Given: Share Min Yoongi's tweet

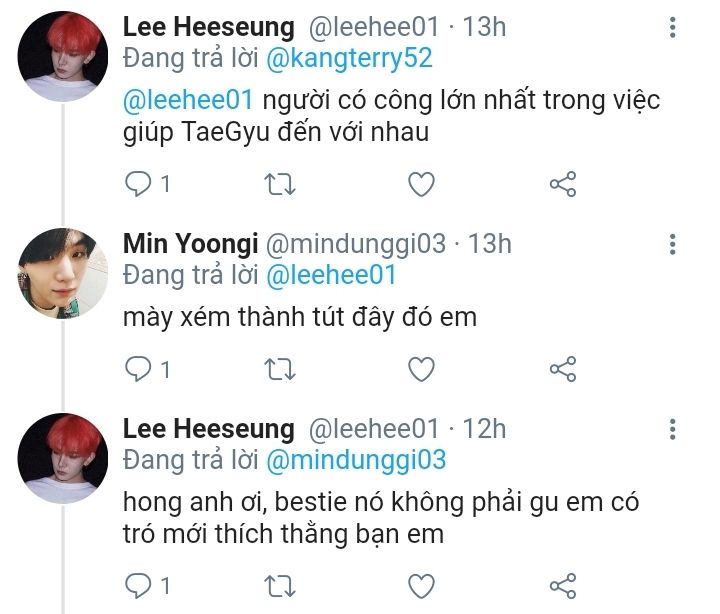Looking at the screenshot, I should tap(563, 369).
